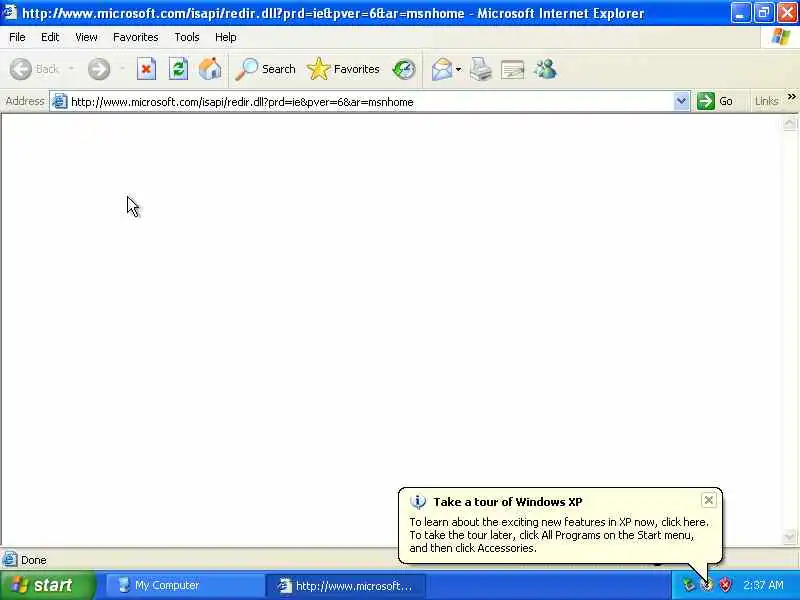Restore down the Internet Explorer window

coord(764,13)
